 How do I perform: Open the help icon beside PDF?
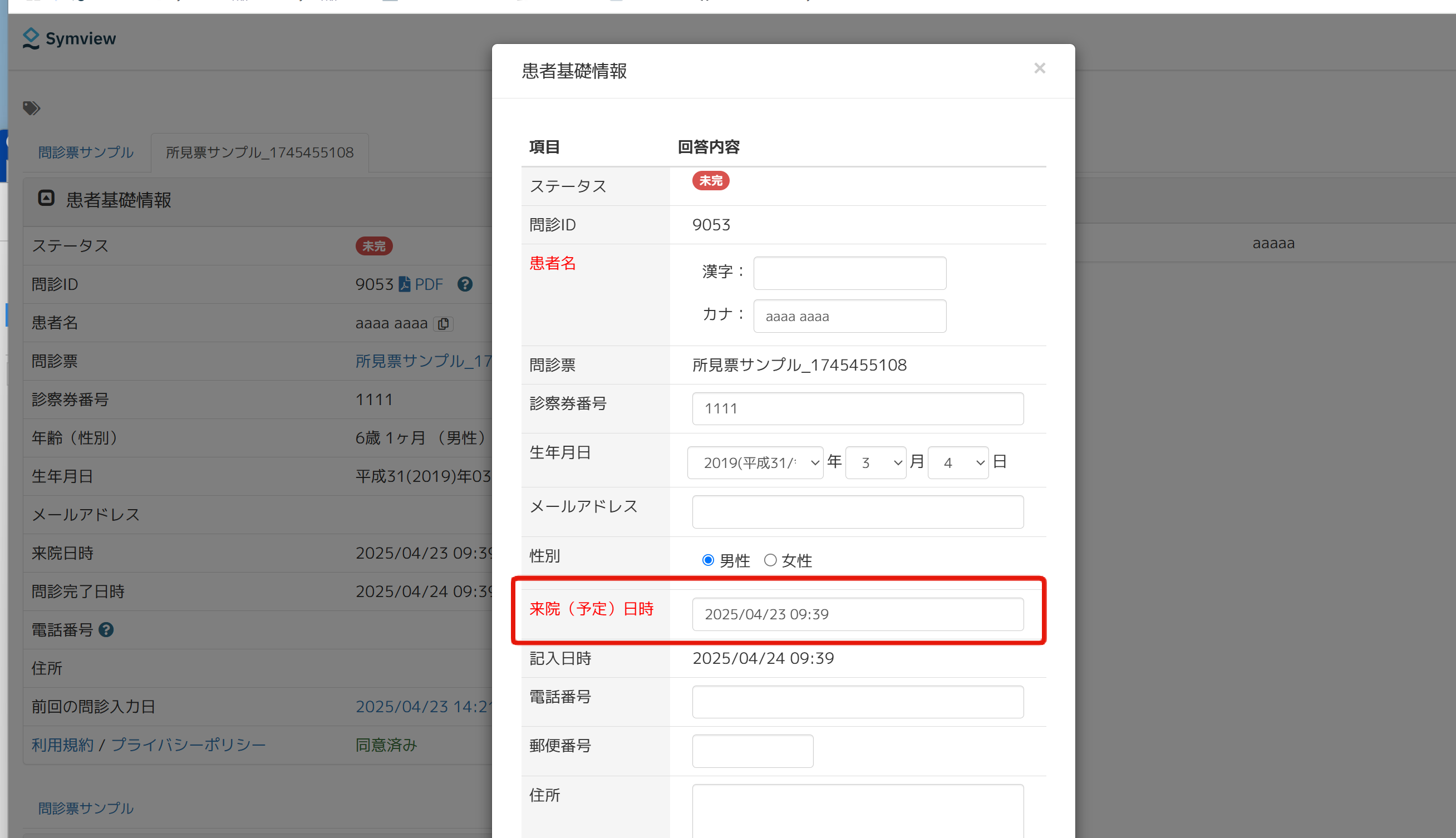coord(465,284)
